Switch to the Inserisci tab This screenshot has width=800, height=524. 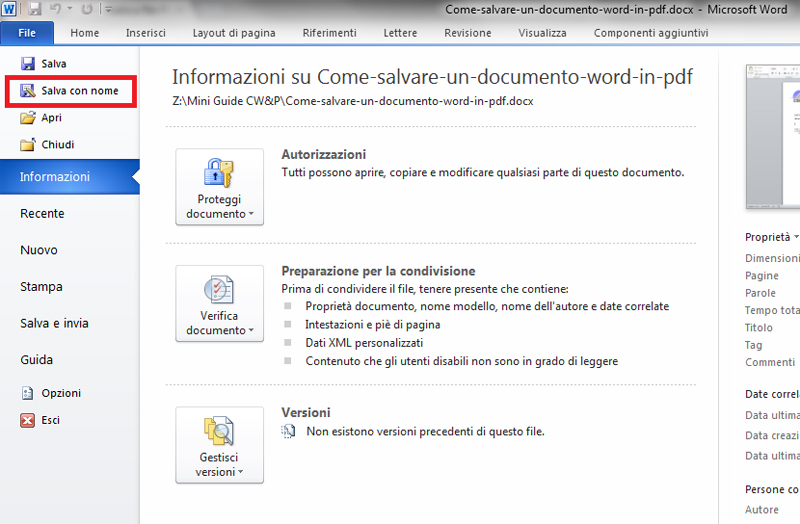pyautogui.click(x=145, y=33)
